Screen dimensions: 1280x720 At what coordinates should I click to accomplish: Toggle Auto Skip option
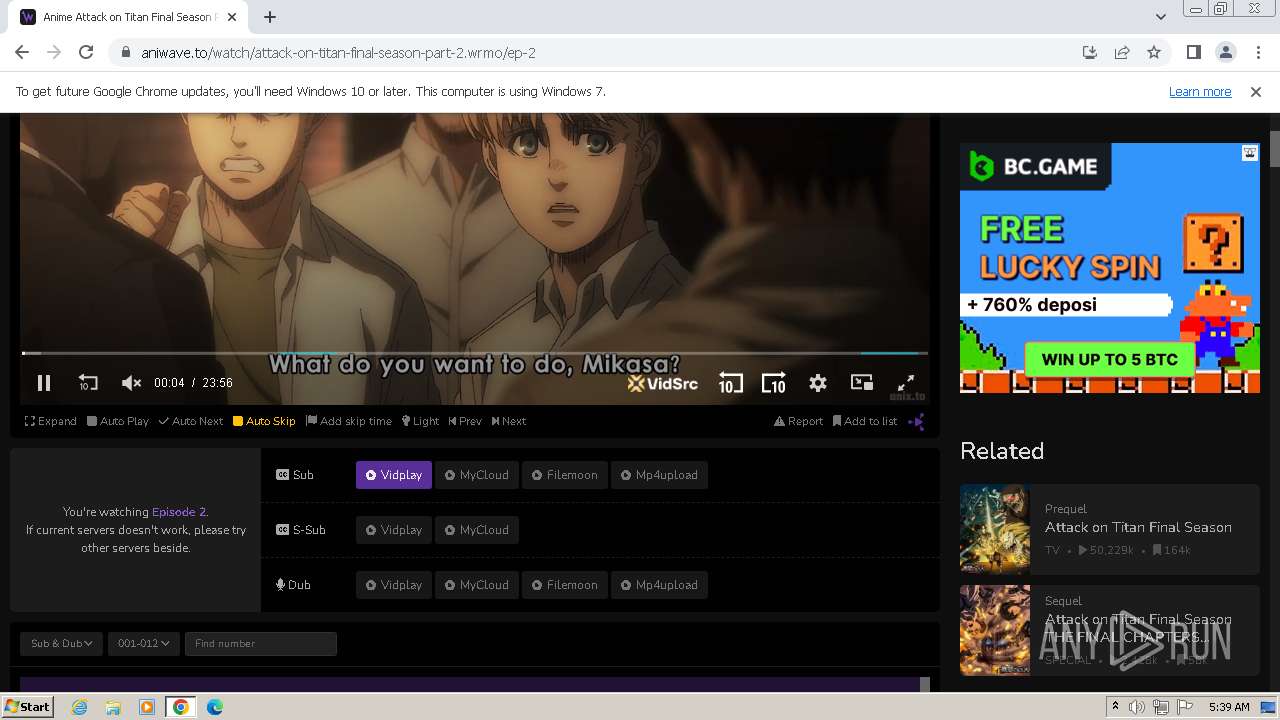264,421
